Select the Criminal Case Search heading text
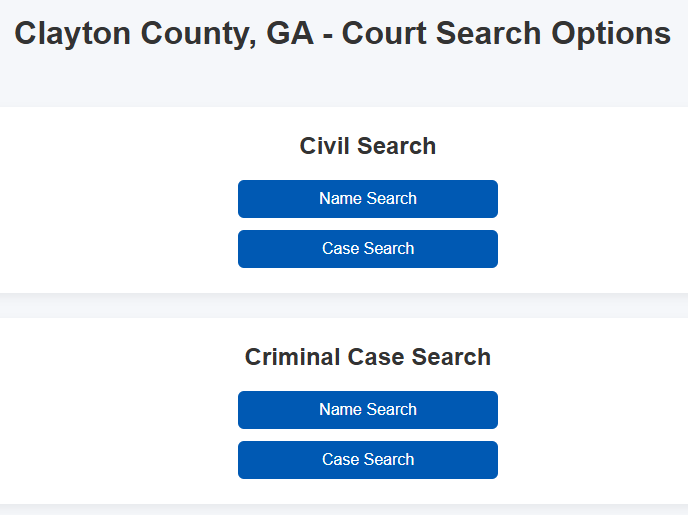This screenshot has width=688, height=515. pyautogui.click(x=368, y=357)
